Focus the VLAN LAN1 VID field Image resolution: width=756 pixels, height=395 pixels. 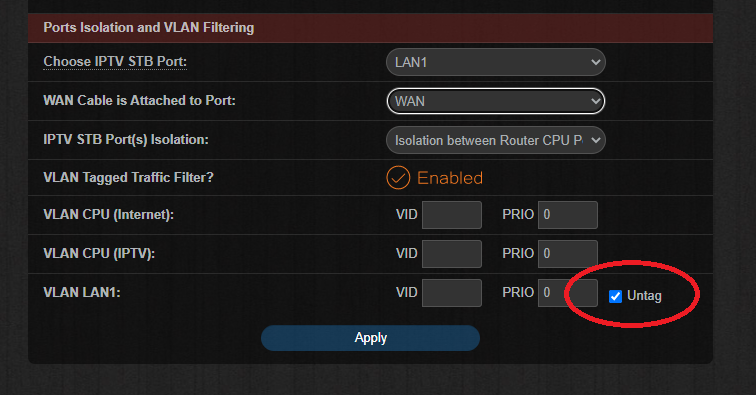tap(452, 293)
